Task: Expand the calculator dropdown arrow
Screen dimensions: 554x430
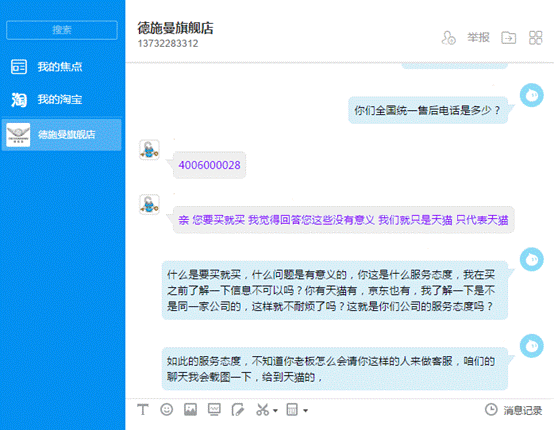Action: point(306,411)
